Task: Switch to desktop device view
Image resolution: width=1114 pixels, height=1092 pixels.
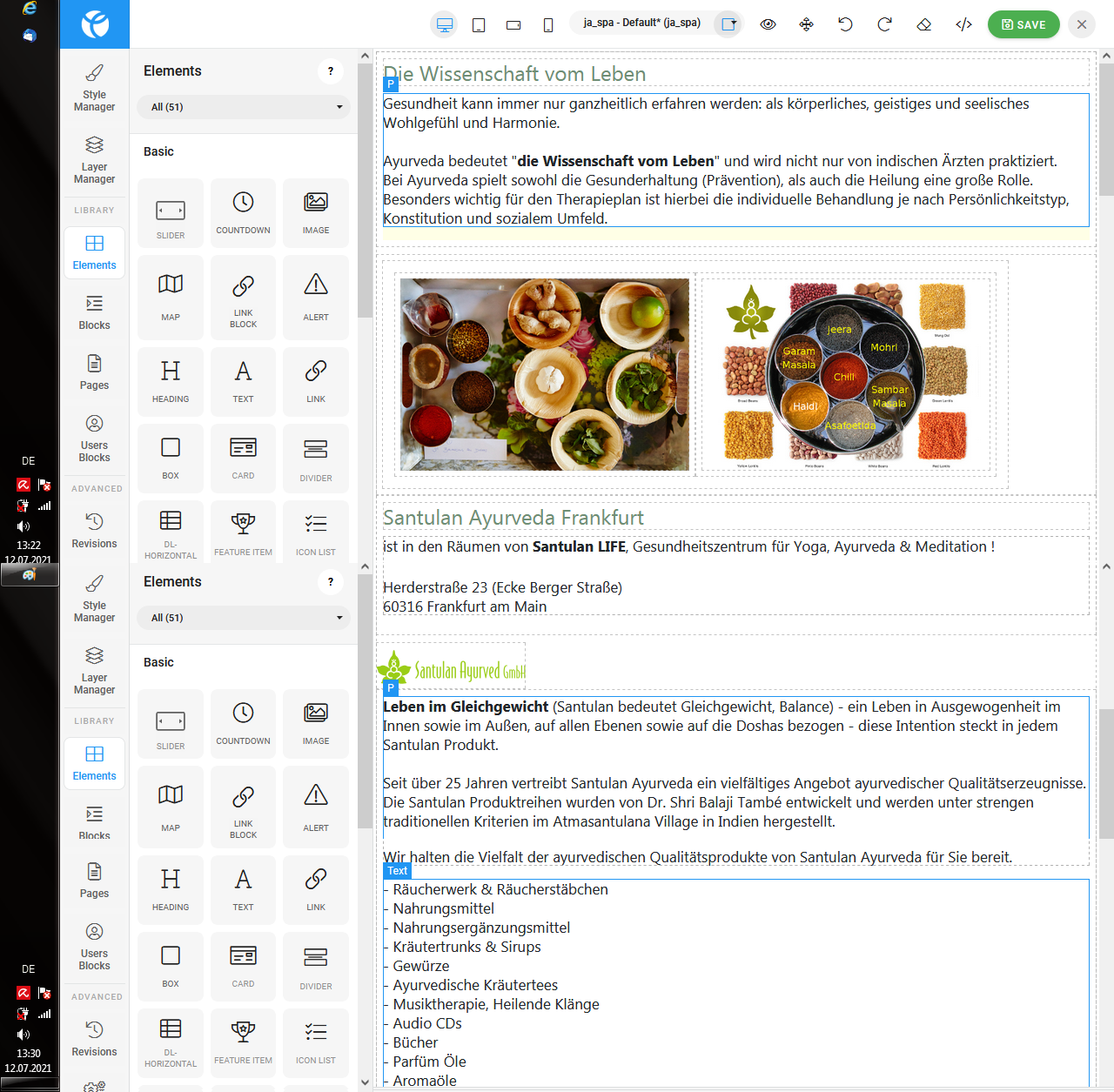Action: click(445, 24)
